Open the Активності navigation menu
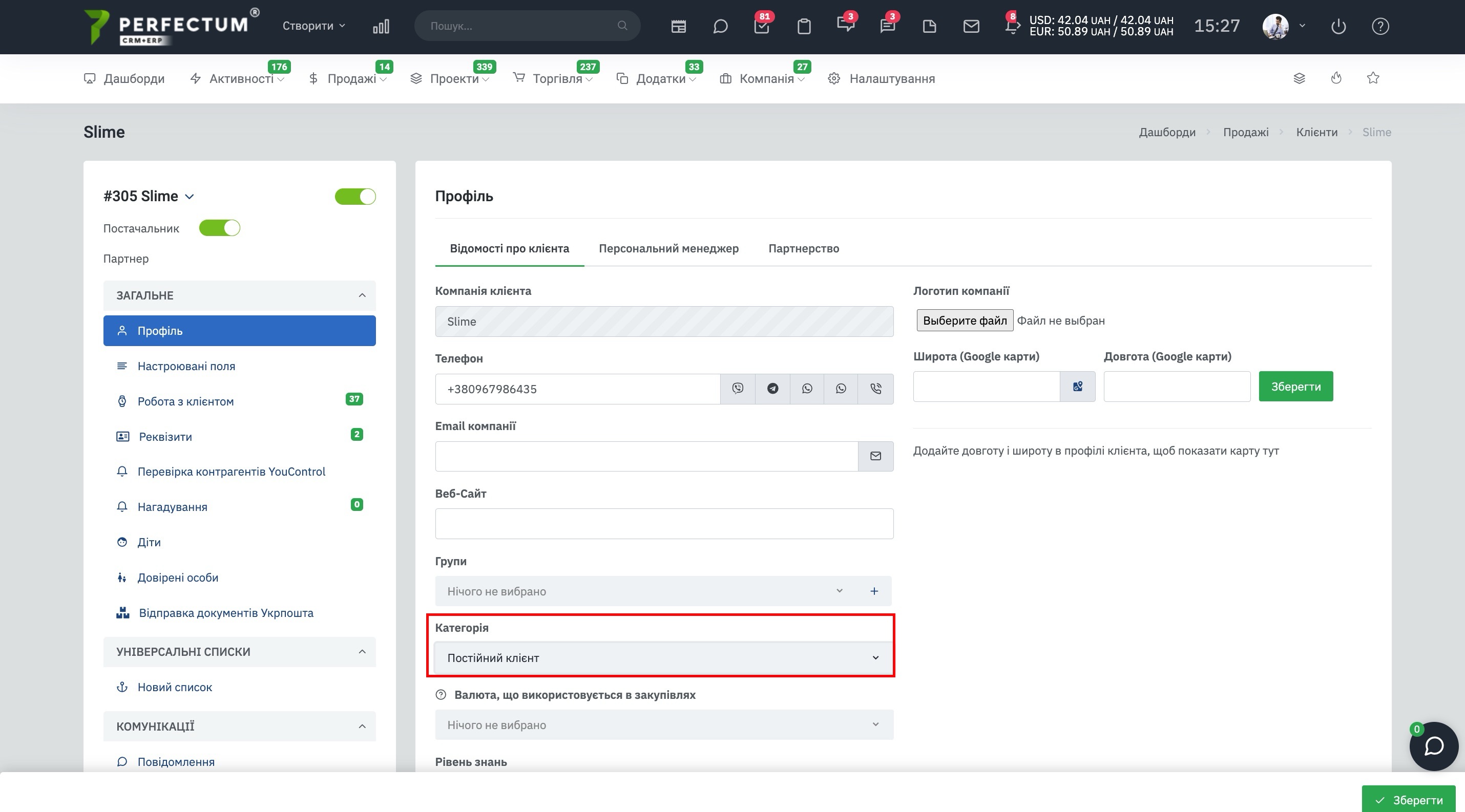This screenshot has height=812, width=1465. click(x=237, y=78)
